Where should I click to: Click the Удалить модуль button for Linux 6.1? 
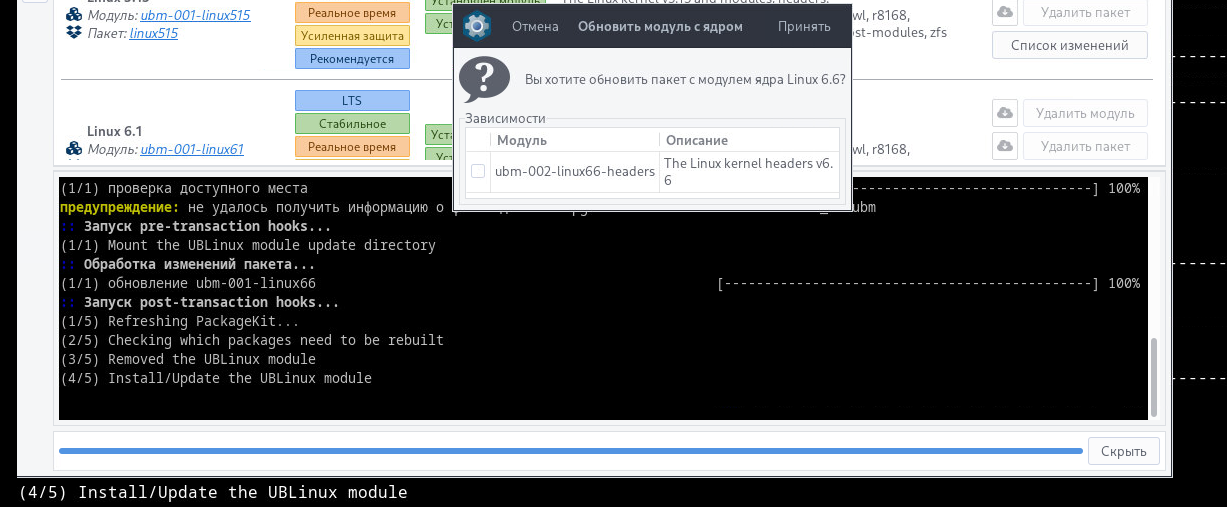[x=1085, y=113]
